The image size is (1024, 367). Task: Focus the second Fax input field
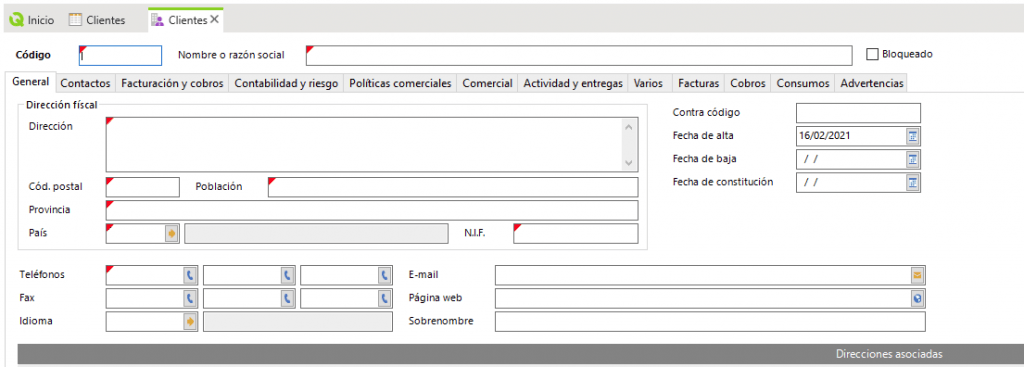coord(242,298)
